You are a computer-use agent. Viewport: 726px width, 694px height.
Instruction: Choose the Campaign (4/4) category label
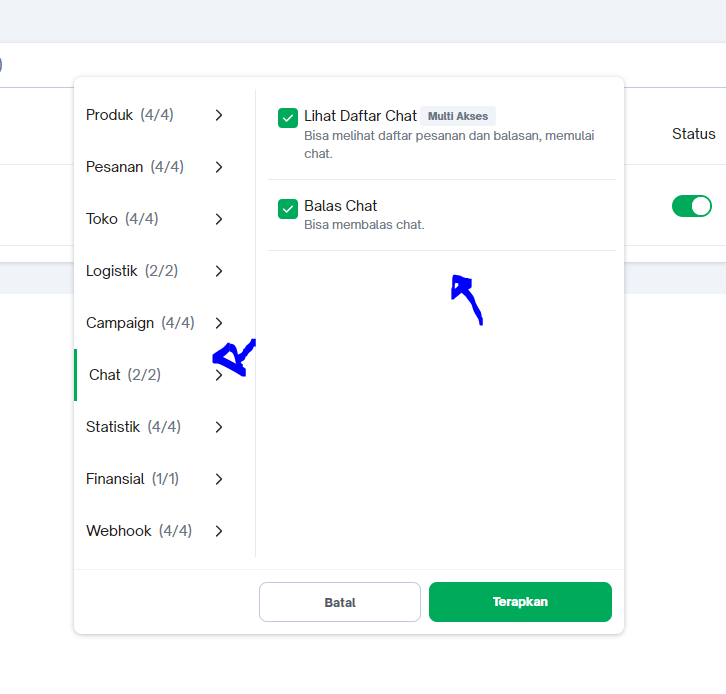pos(140,323)
